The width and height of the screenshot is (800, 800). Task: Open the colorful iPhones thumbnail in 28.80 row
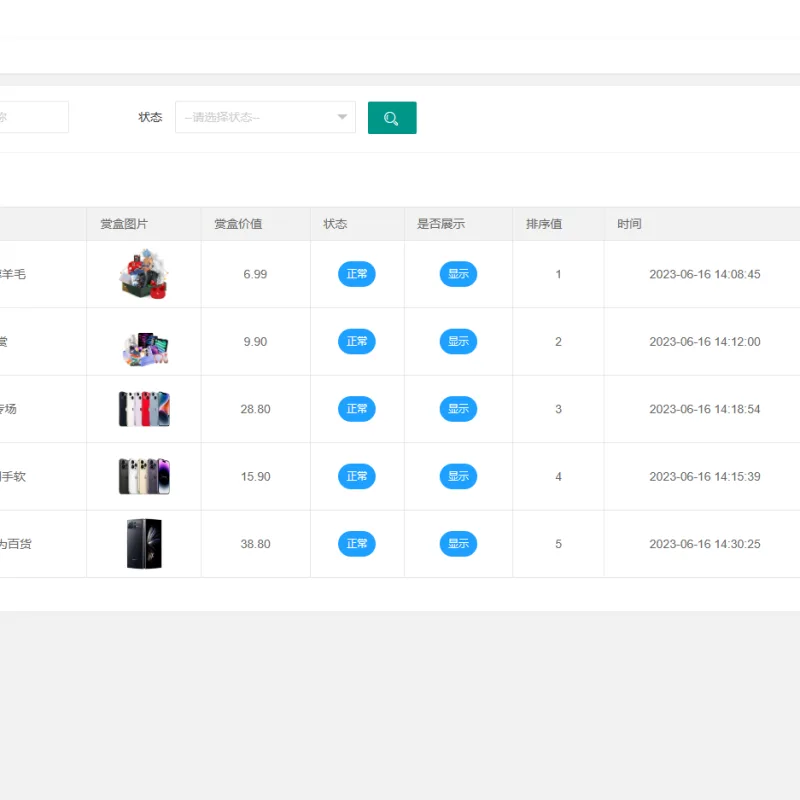(x=144, y=409)
